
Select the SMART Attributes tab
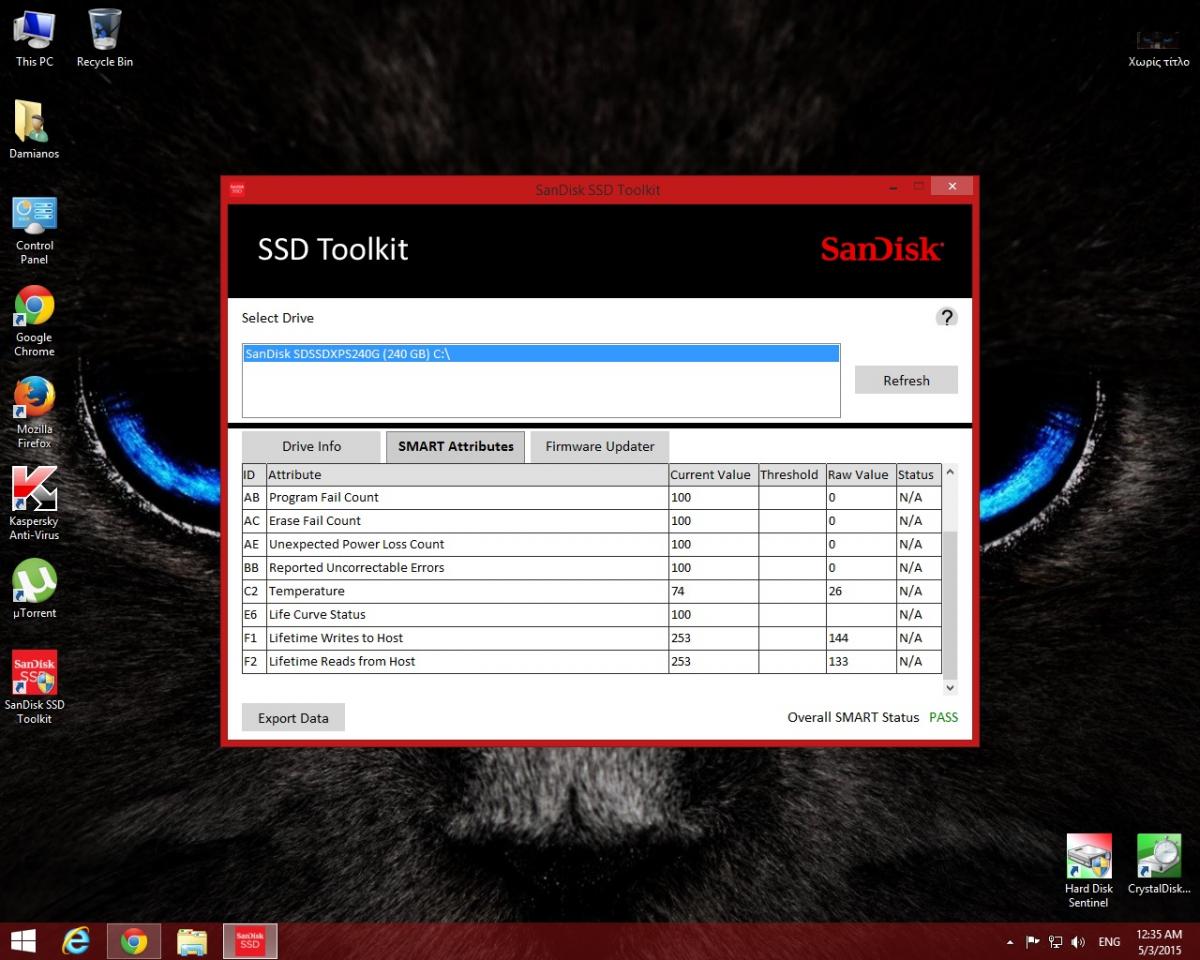[456, 447]
